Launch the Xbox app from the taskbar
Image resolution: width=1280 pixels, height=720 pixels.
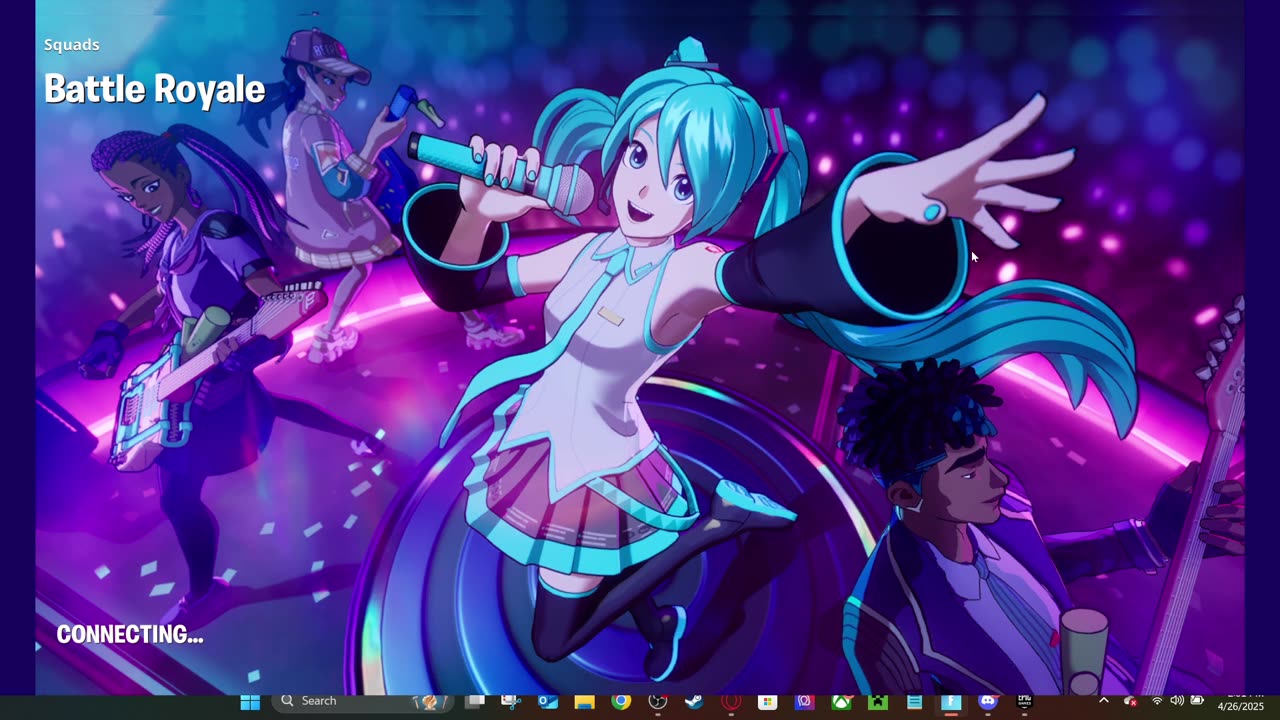[841, 702]
